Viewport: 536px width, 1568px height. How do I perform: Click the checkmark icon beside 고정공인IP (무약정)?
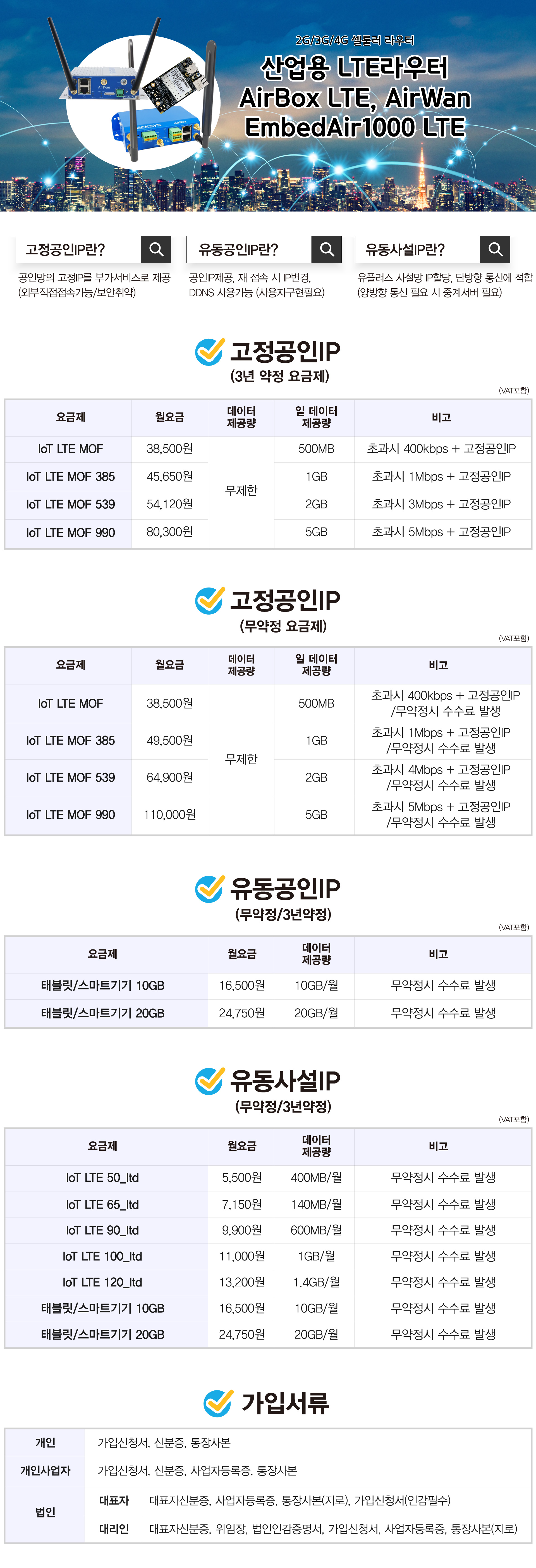209,600
